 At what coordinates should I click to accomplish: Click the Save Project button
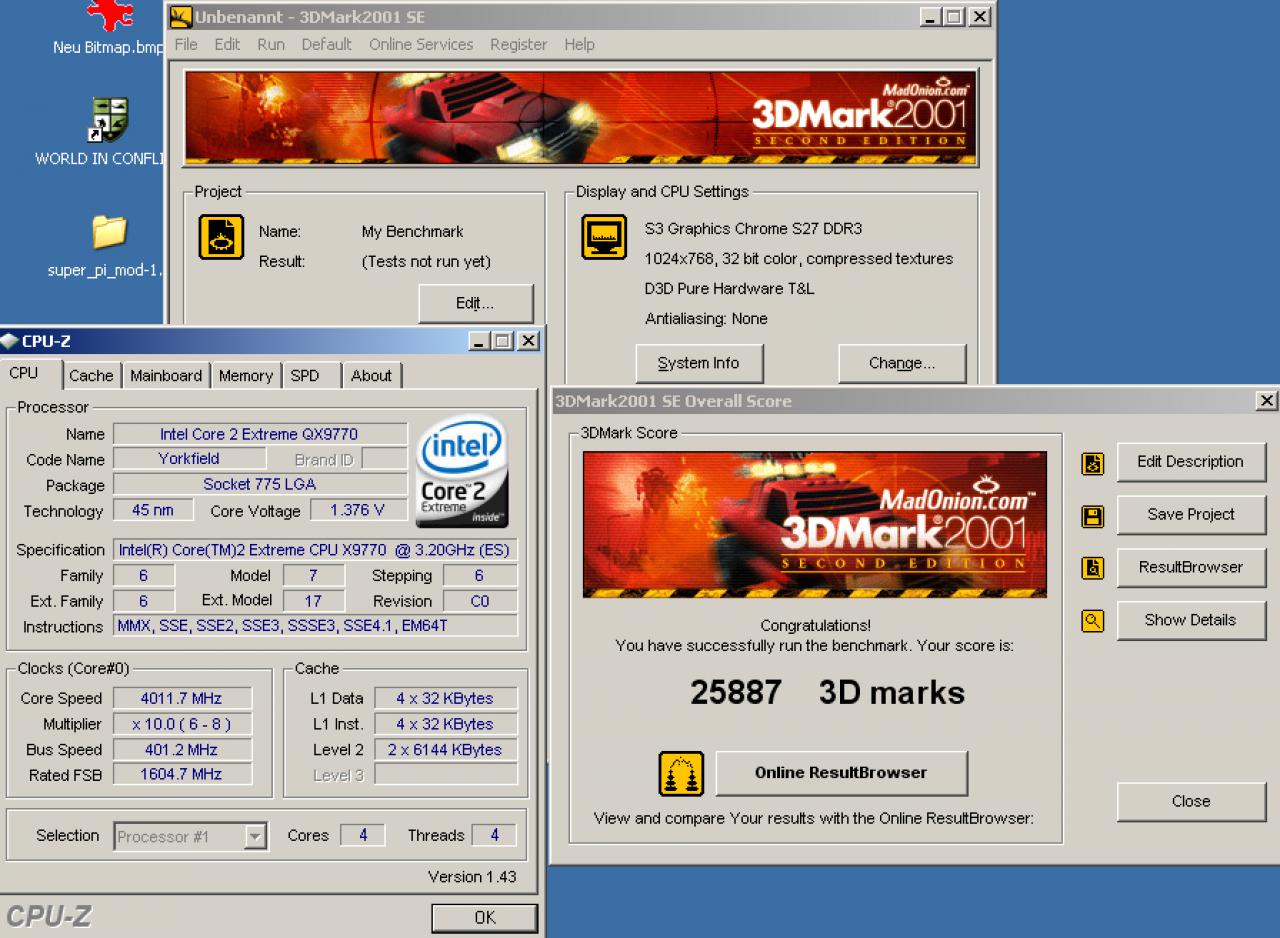1190,514
